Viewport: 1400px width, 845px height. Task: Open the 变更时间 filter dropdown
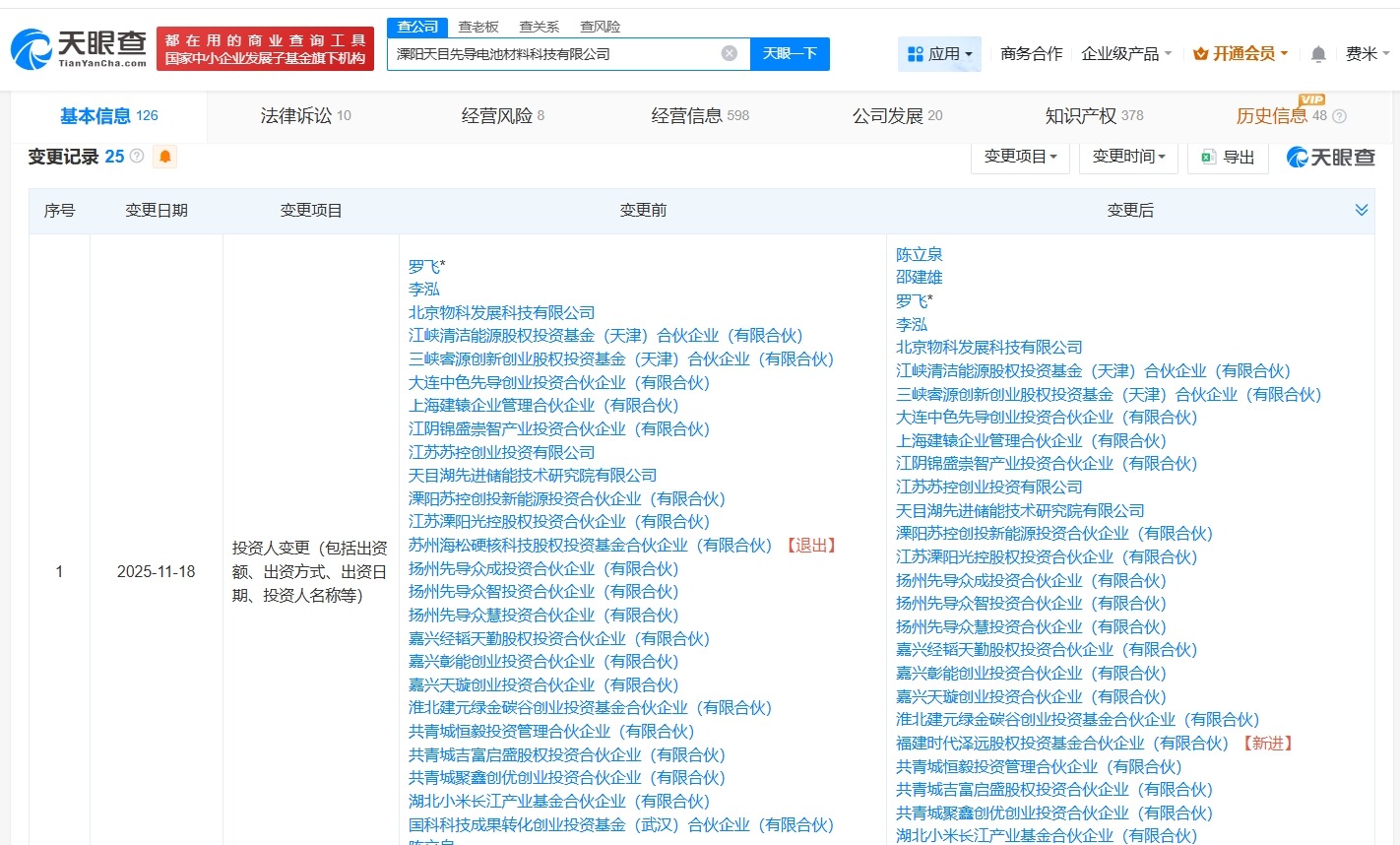pyautogui.click(x=1128, y=157)
